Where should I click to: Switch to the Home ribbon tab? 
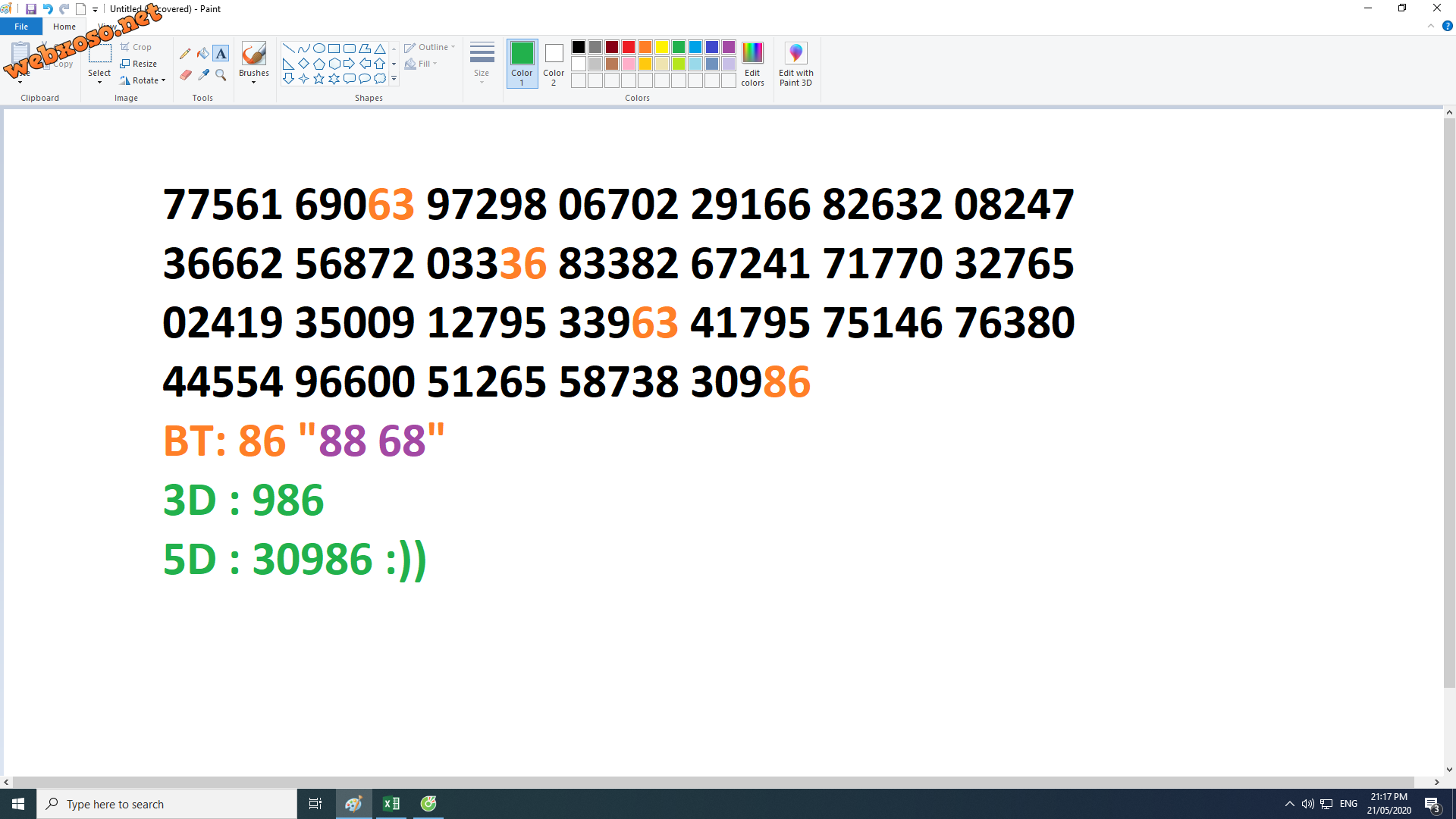[x=64, y=27]
